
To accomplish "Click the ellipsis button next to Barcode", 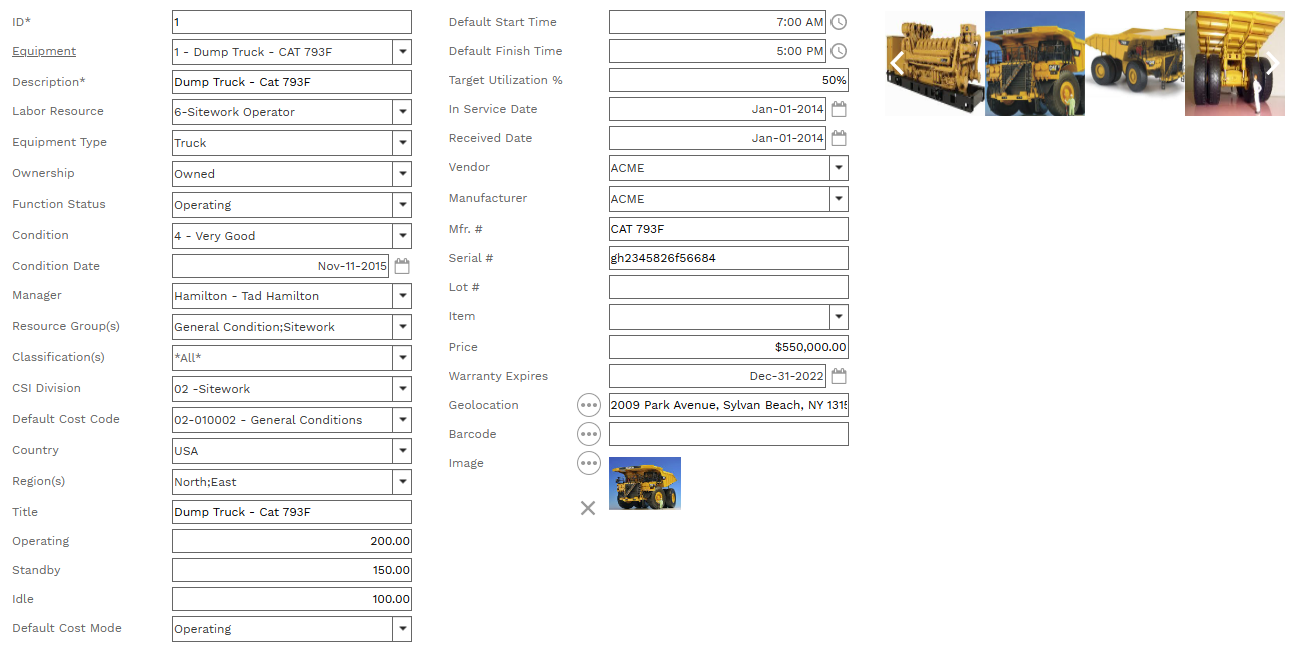I will (589, 434).
